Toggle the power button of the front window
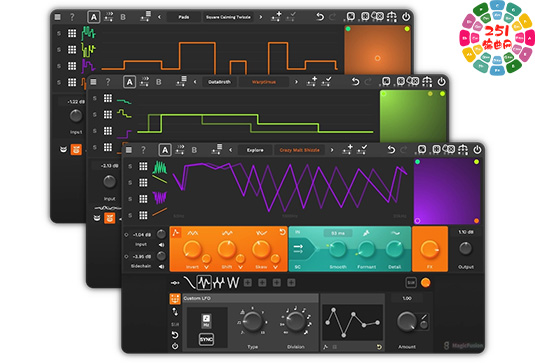The width and height of the screenshot is (535, 363). 477,149
